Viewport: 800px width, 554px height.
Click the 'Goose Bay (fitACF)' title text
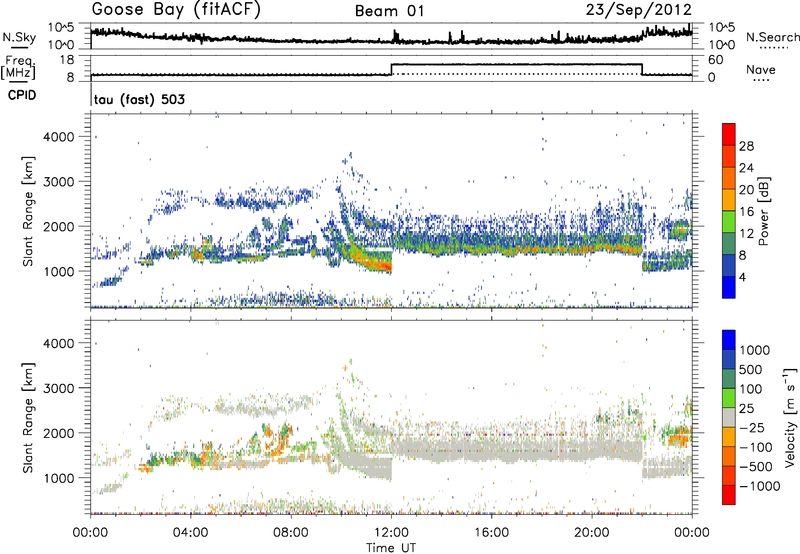click(176, 10)
